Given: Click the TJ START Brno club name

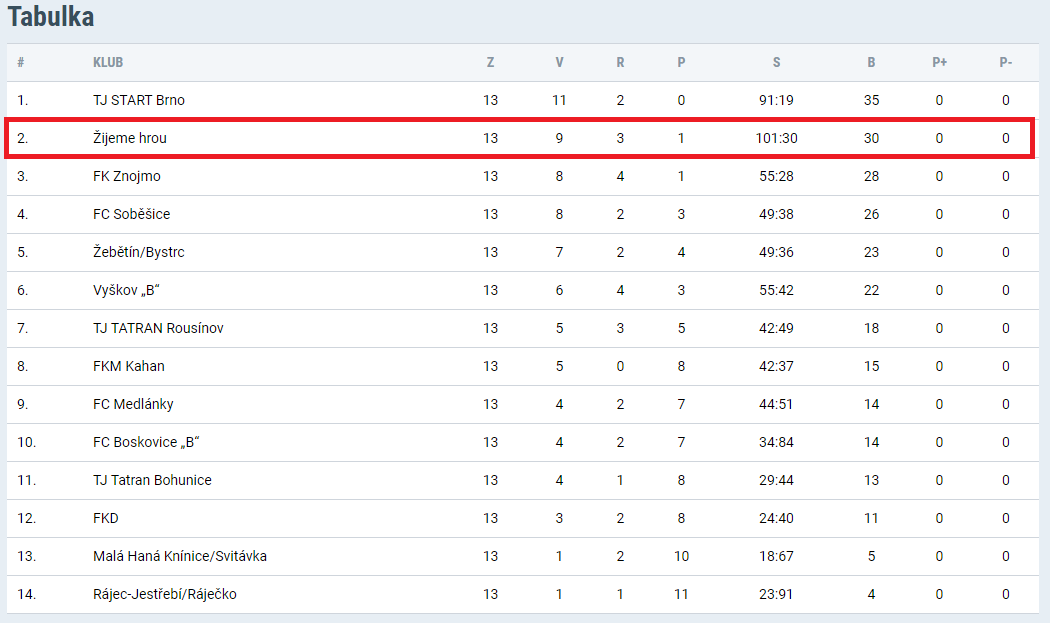Looking at the screenshot, I should [x=139, y=100].
